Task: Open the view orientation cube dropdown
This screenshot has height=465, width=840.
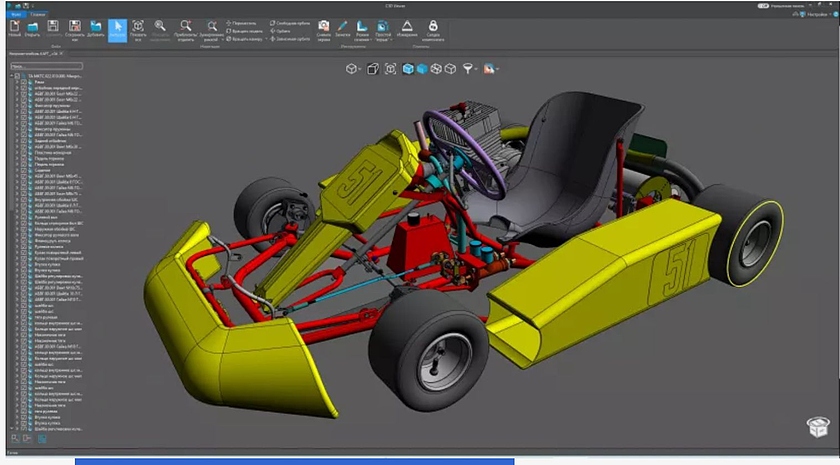Action: tap(353, 69)
